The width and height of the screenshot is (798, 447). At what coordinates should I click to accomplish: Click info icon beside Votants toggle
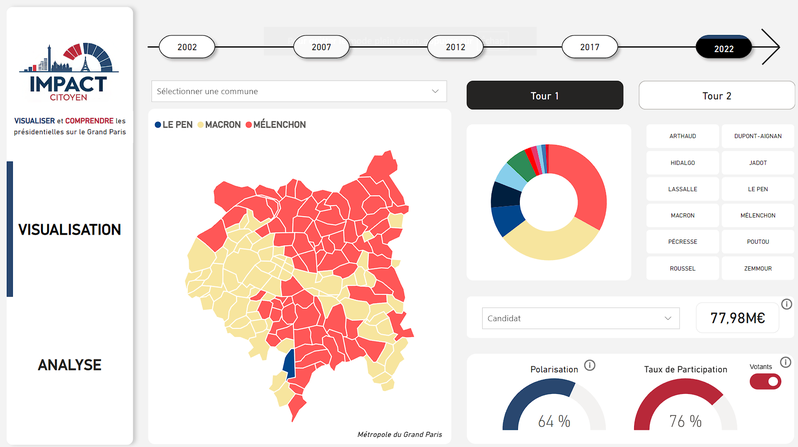[786, 362]
